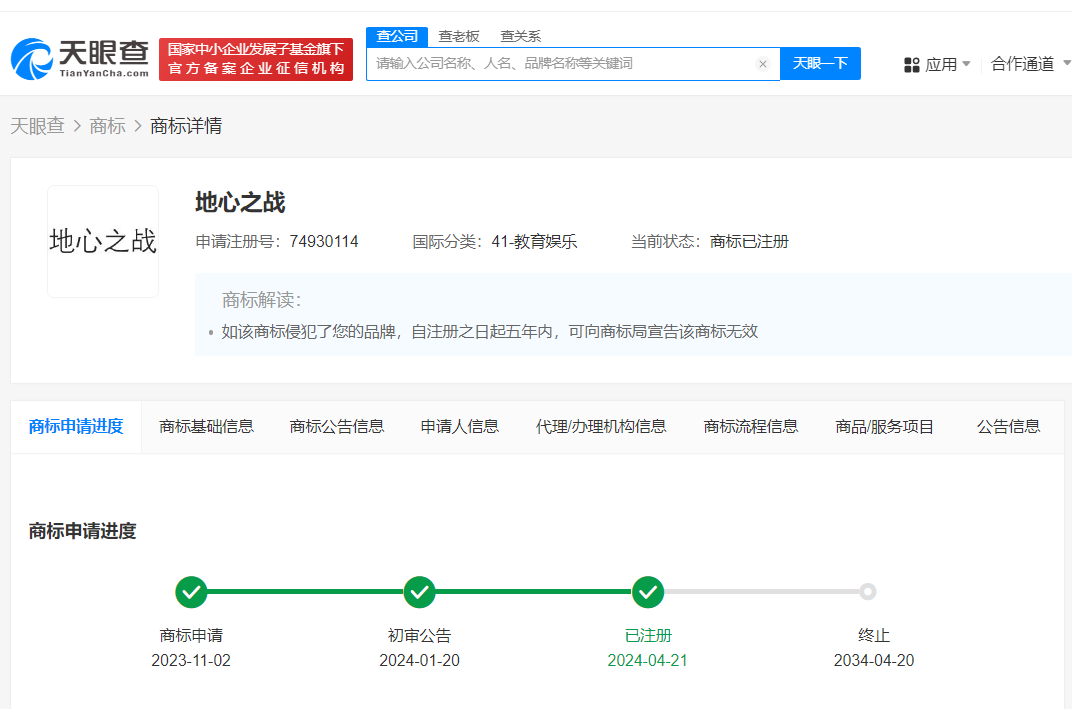Viewport: 1072px width, 709px height.
Task: Click the 已注册 green checkmark icon
Action: pyautogui.click(x=647, y=592)
